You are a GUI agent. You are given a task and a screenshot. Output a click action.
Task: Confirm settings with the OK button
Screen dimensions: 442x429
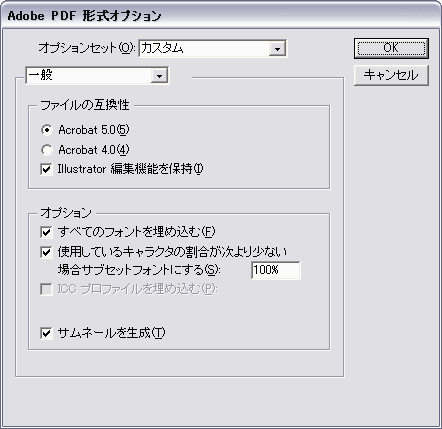(x=391, y=48)
